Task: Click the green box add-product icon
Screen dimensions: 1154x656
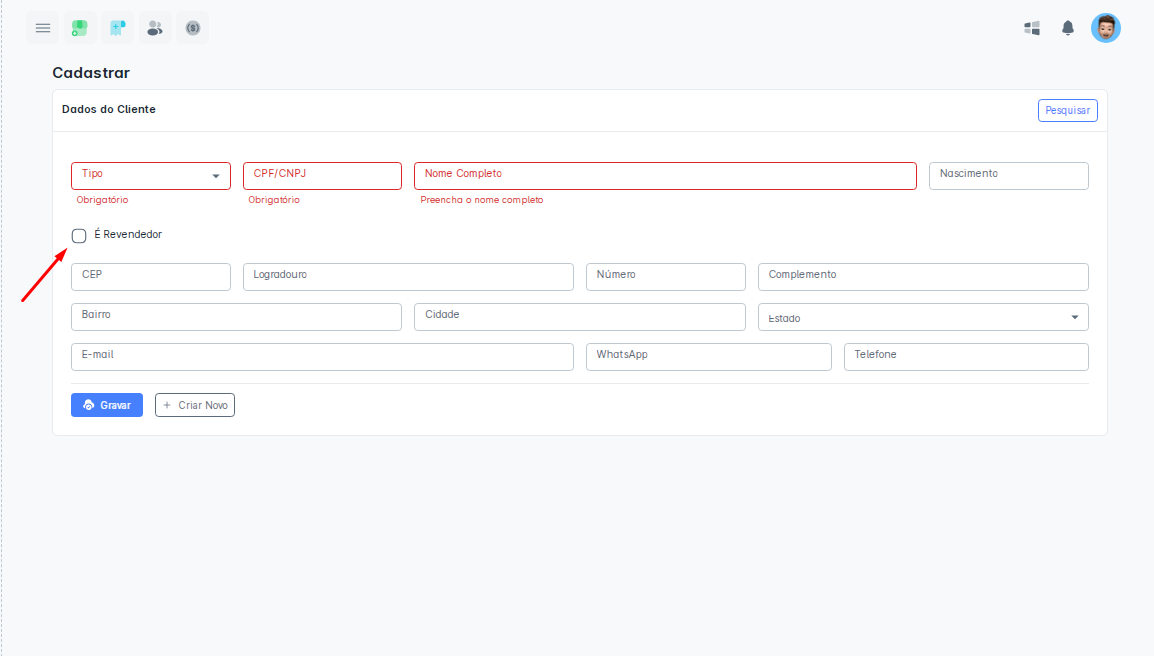Action: (x=80, y=28)
